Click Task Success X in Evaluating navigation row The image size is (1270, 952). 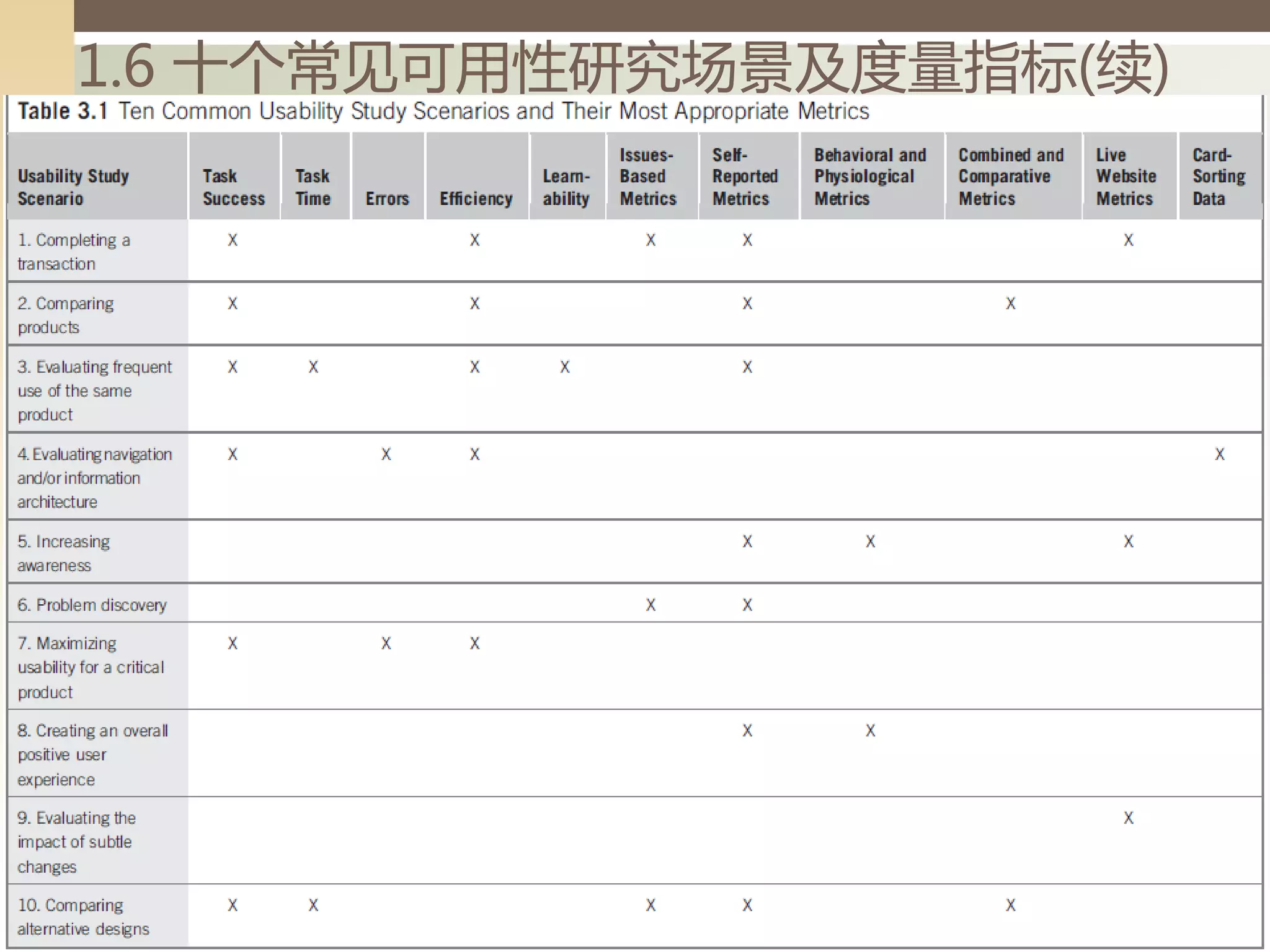pyautogui.click(x=233, y=454)
